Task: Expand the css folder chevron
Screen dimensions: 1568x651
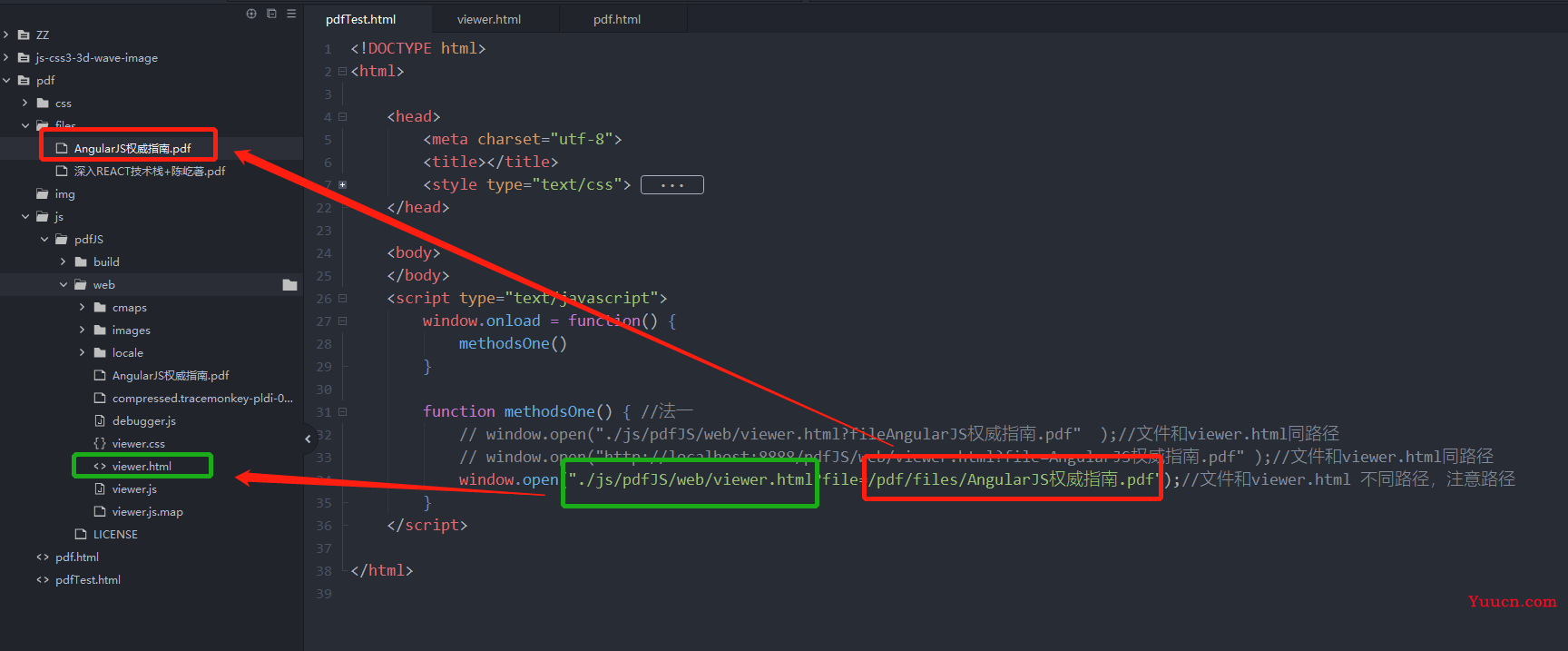Action: pos(25,104)
